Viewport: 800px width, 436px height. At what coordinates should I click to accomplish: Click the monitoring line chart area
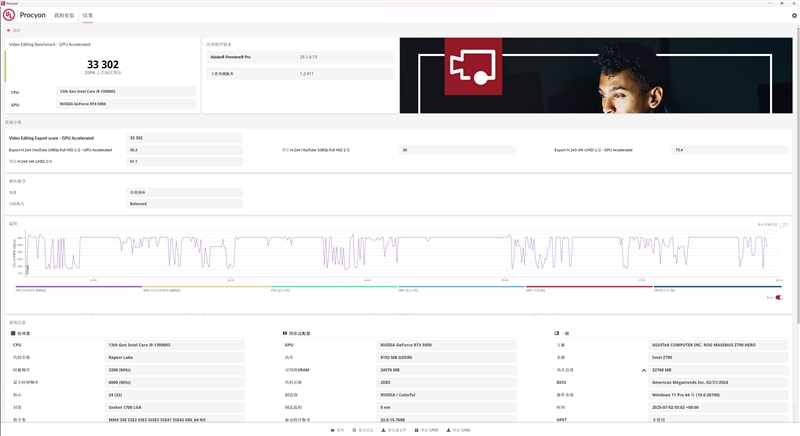403,252
